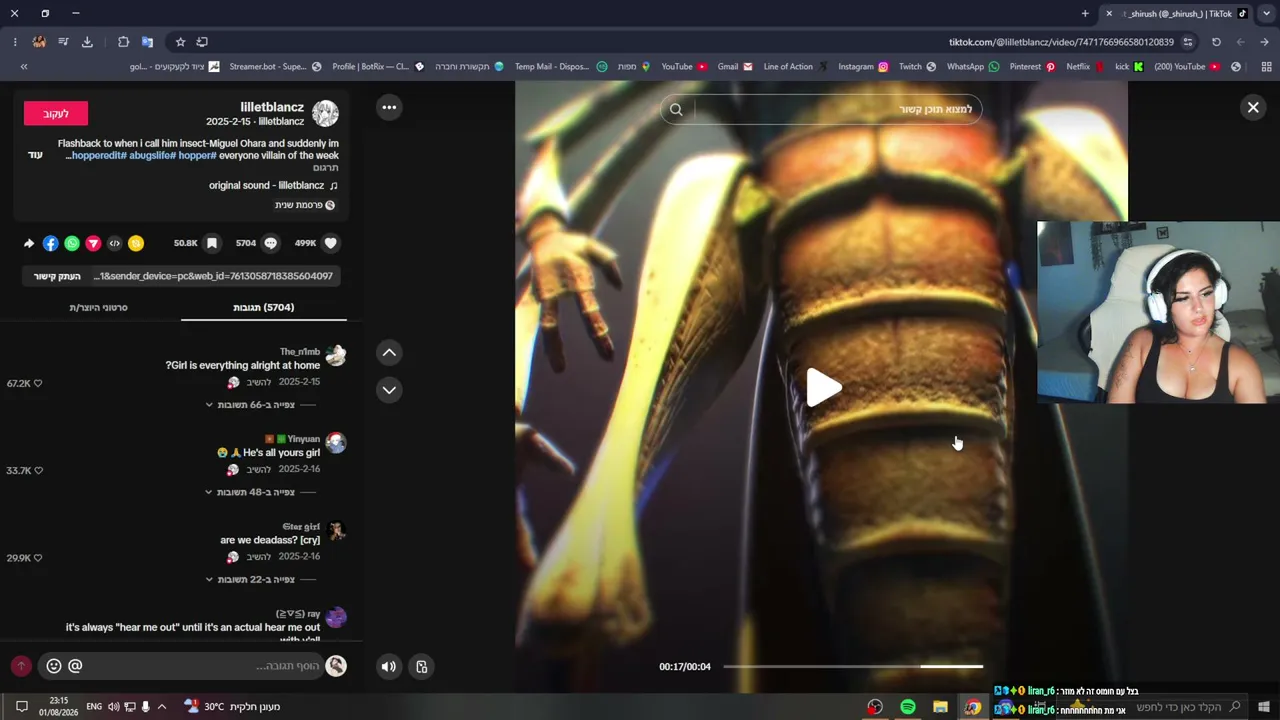Screen dimensions: 1280x720
Task: Open the Streamer.bot bookmark
Action: [275, 67]
